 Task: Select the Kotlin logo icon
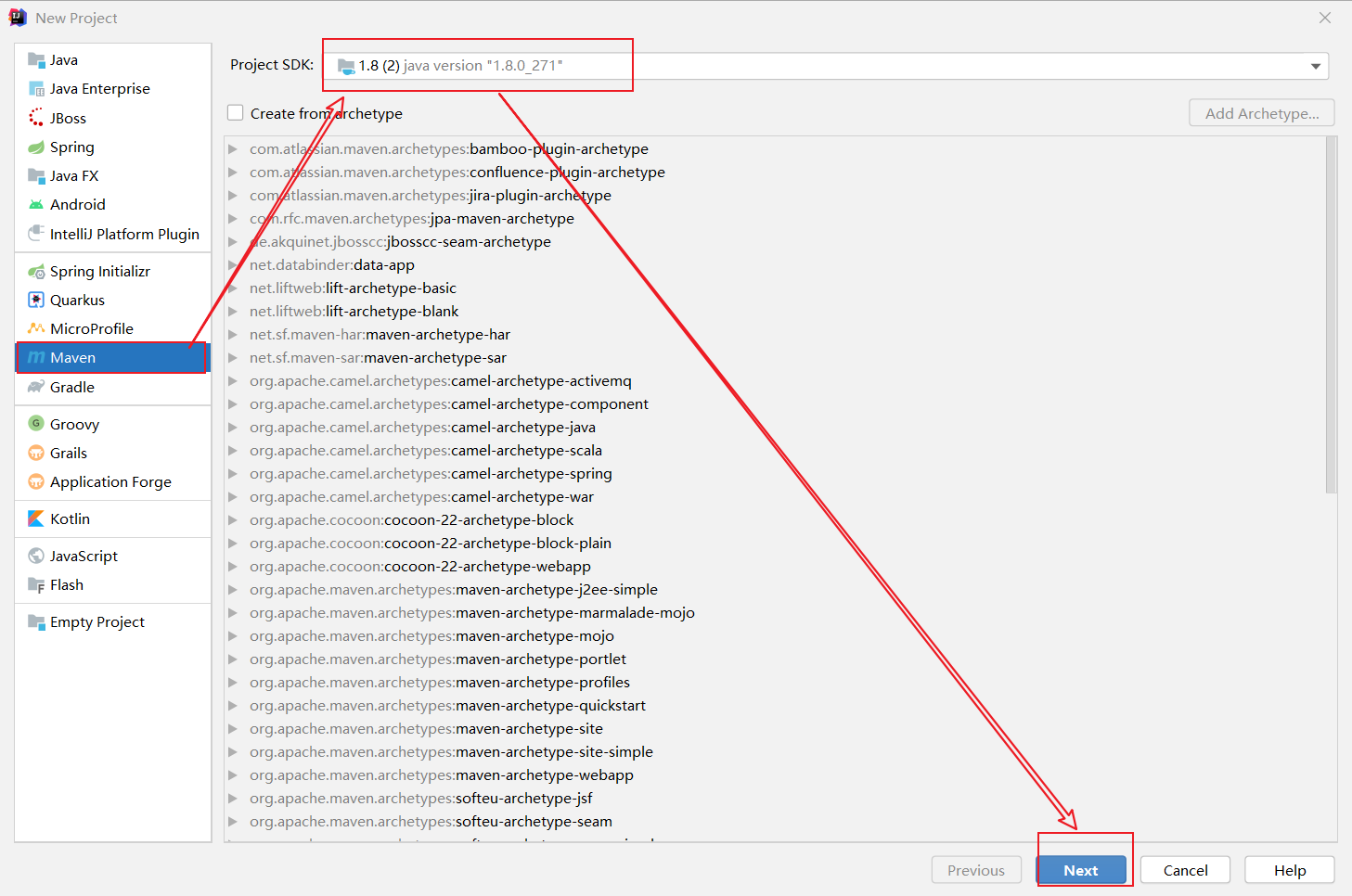pyautogui.click(x=36, y=518)
